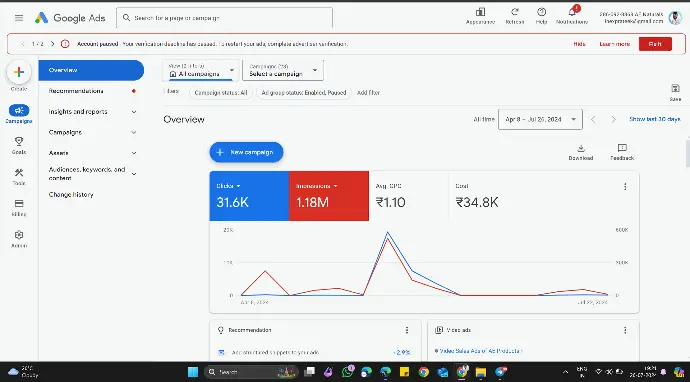Open Video ads card three-dot menu
690x382 pixels.
(x=625, y=330)
